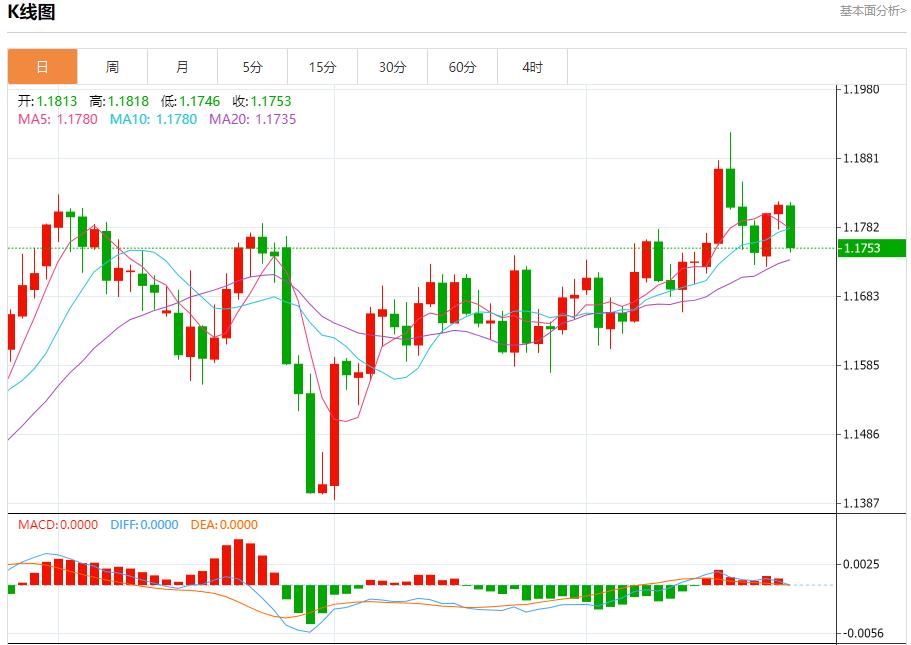Select the 4时 (4-hour) timeframe
Viewport: 911px width, 645px height.
click(532, 66)
